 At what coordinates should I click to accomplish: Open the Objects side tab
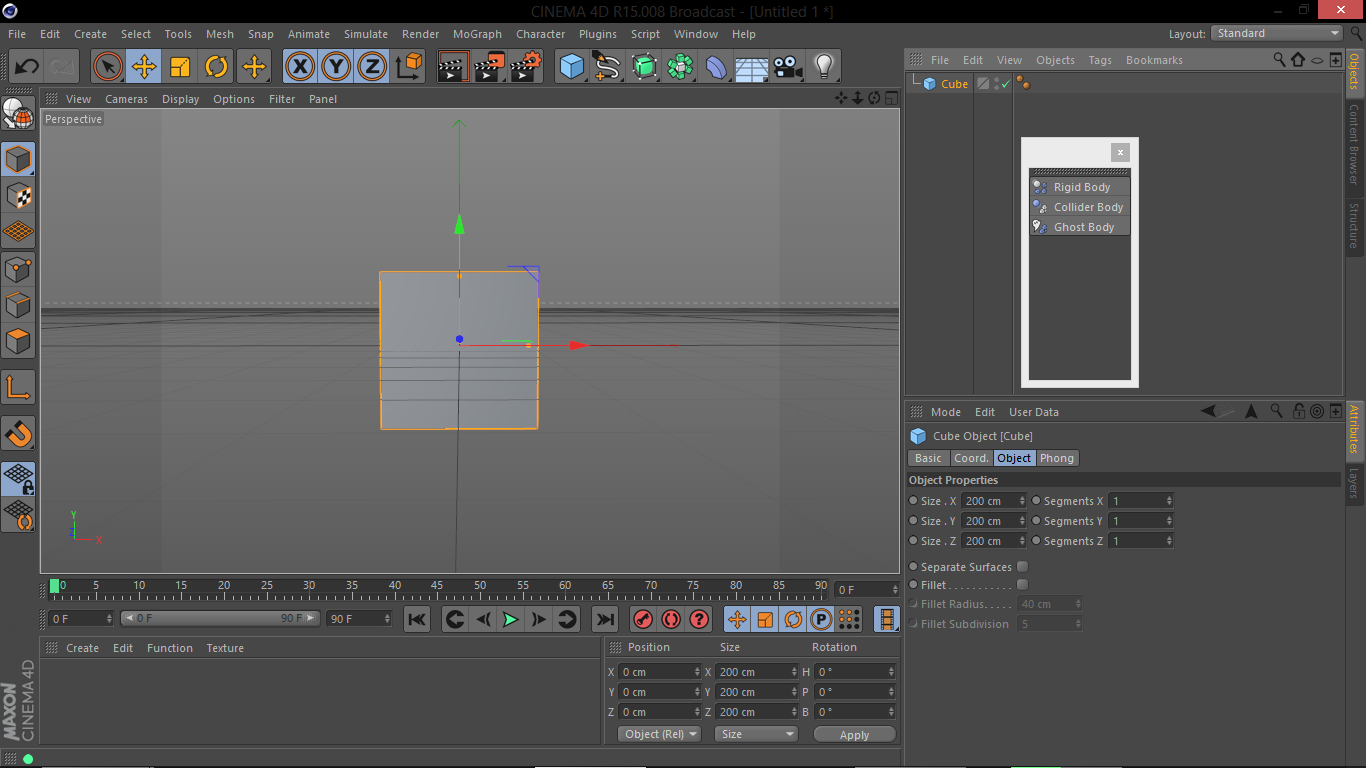[x=1354, y=71]
